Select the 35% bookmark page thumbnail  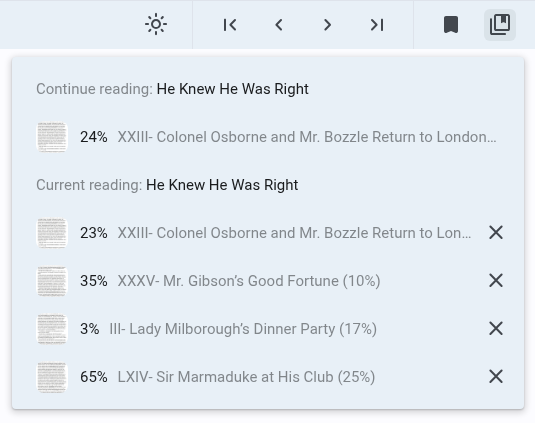click(52, 281)
